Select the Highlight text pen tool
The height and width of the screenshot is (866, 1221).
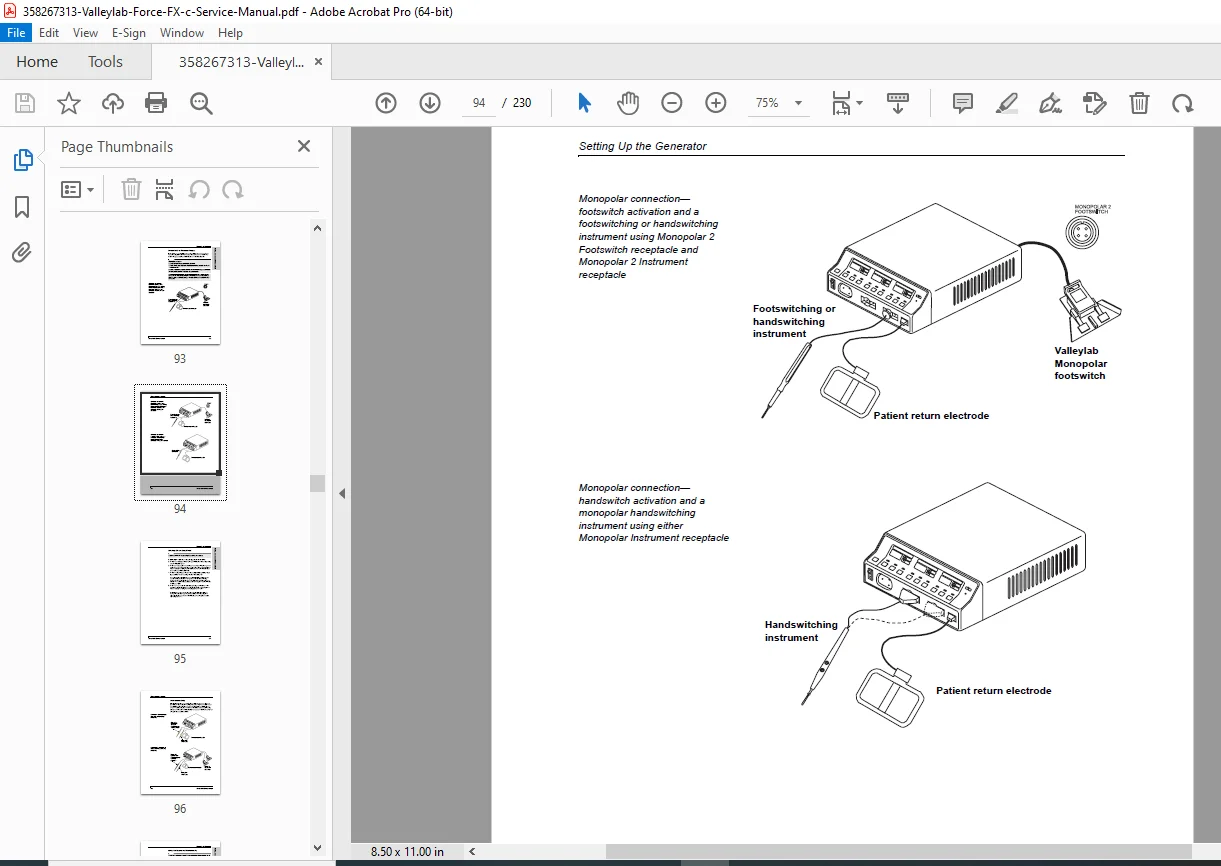click(x=1007, y=103)
